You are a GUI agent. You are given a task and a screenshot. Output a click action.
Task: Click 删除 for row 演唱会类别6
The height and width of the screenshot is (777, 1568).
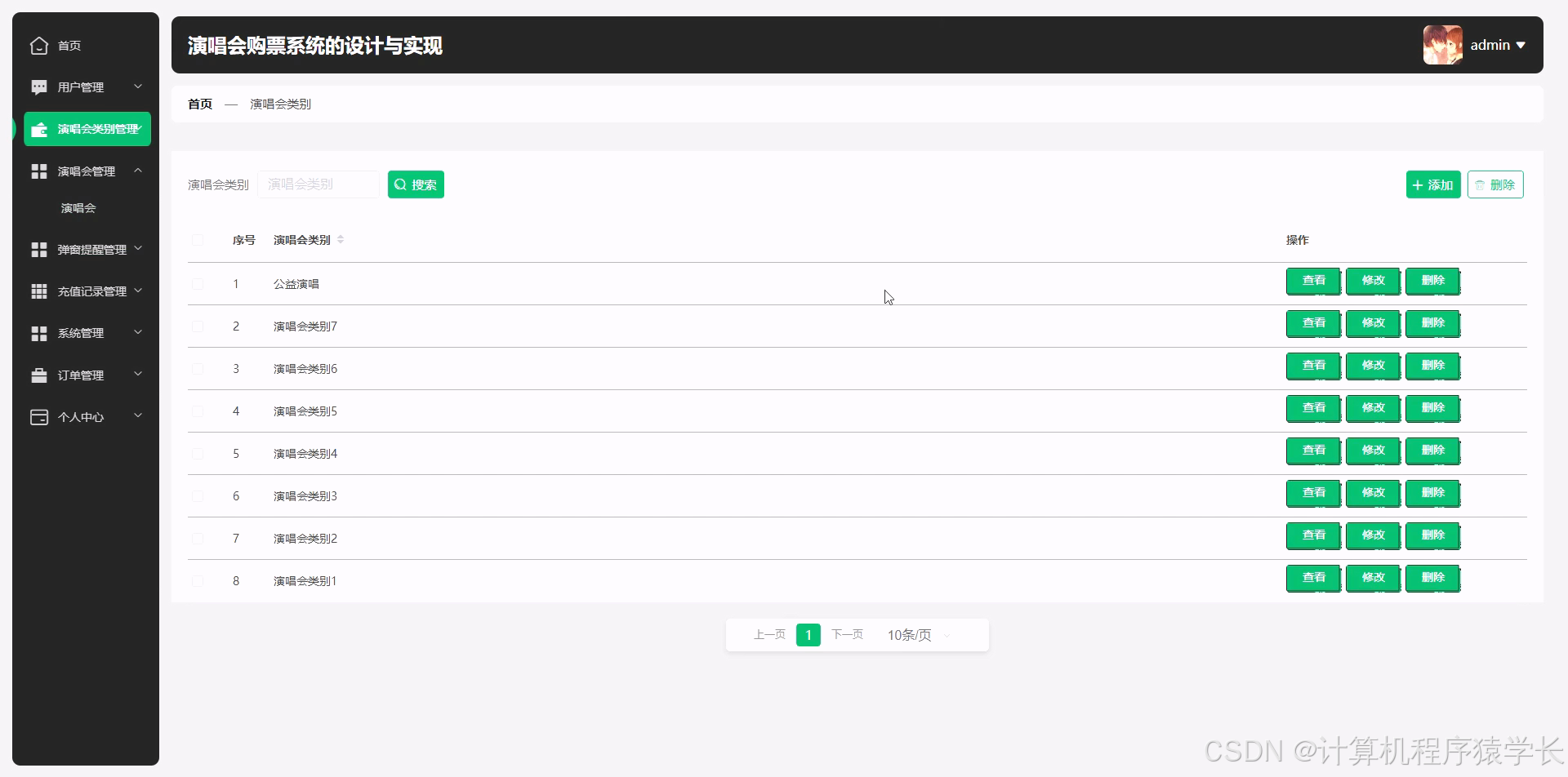click(1432, 366)
